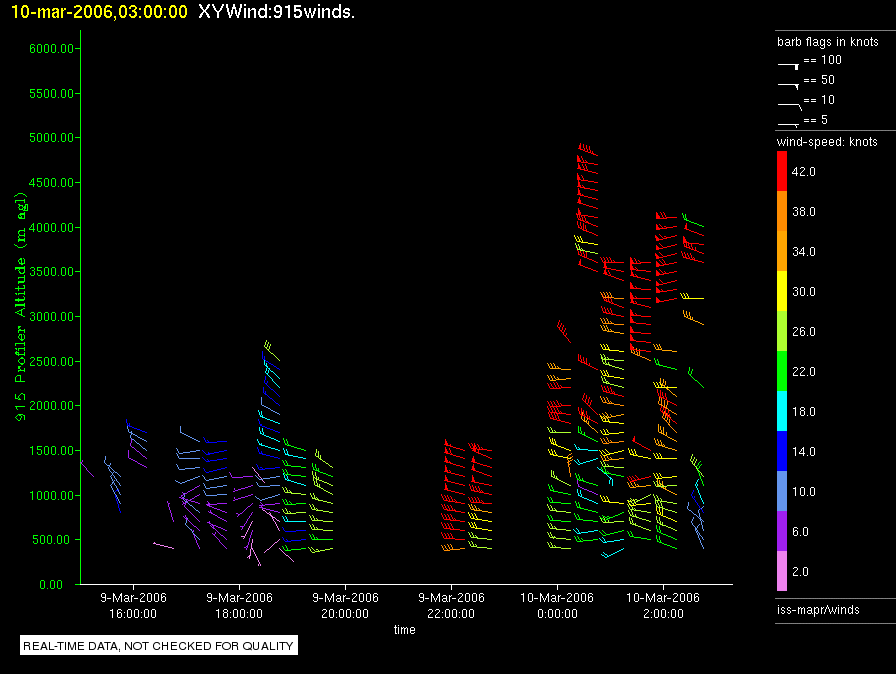Screen dimensions: 896x674
Task: Click the 9-Mar-2006 16:00:00 time tick label
Action: point(133,604)
